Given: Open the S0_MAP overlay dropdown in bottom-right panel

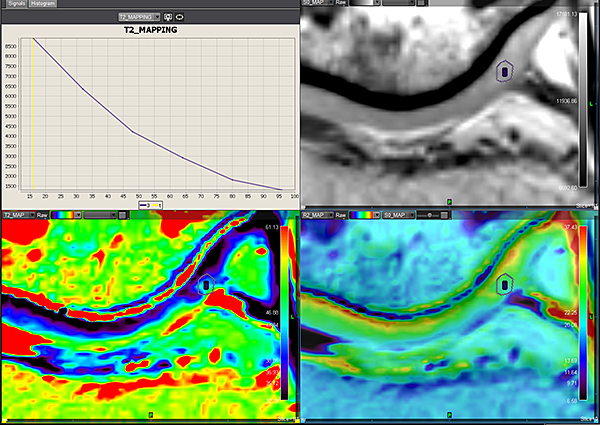Looking at the screenshot, I should pos(395,215).
